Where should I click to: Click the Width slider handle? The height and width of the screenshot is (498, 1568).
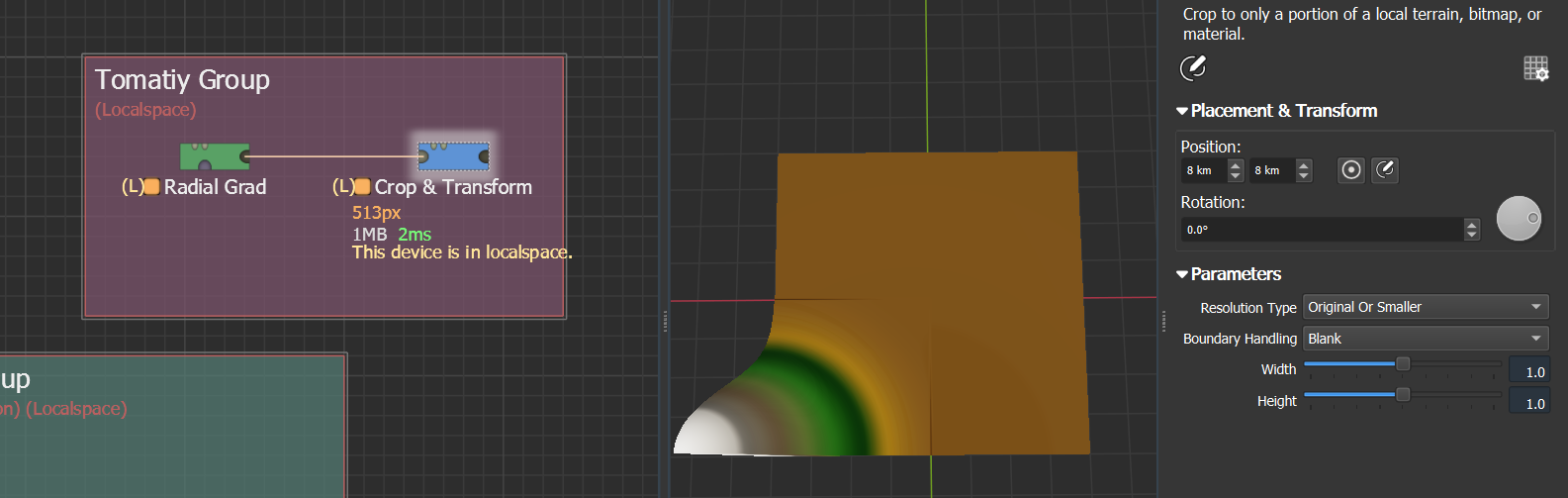coord(1402,365)
